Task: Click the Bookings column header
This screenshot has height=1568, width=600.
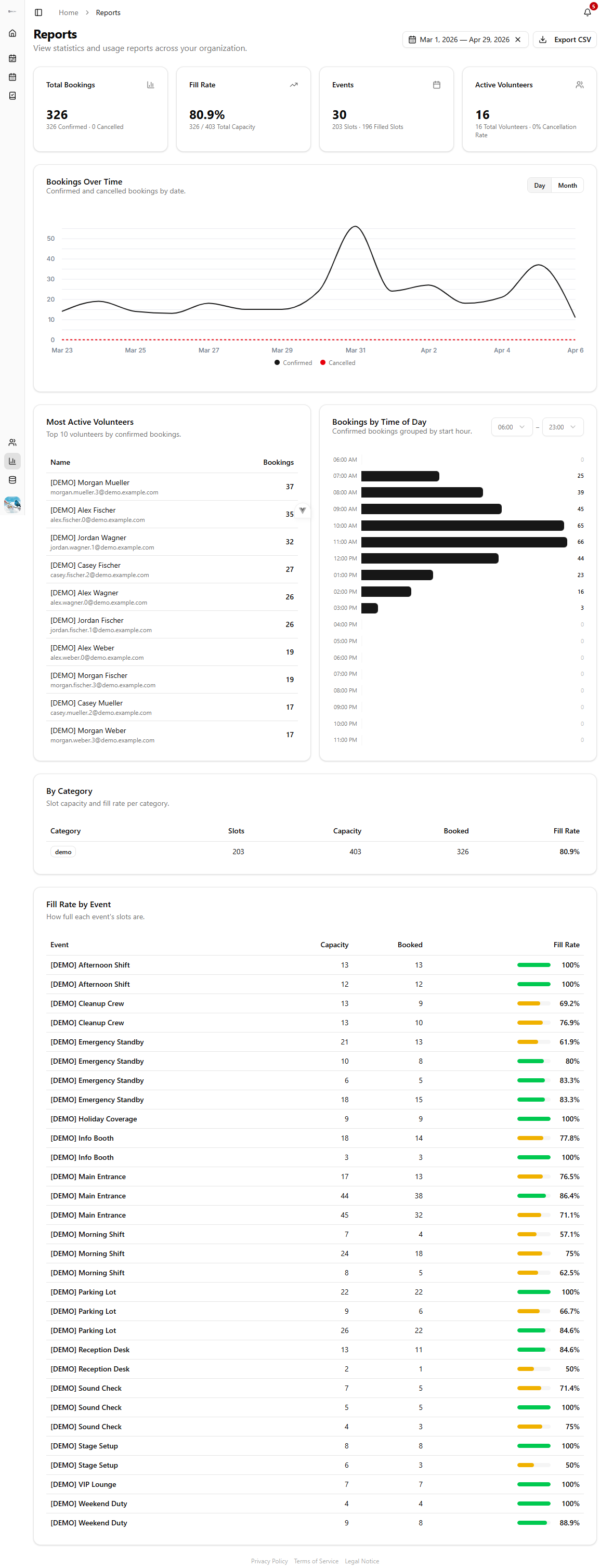Action: 278,463
